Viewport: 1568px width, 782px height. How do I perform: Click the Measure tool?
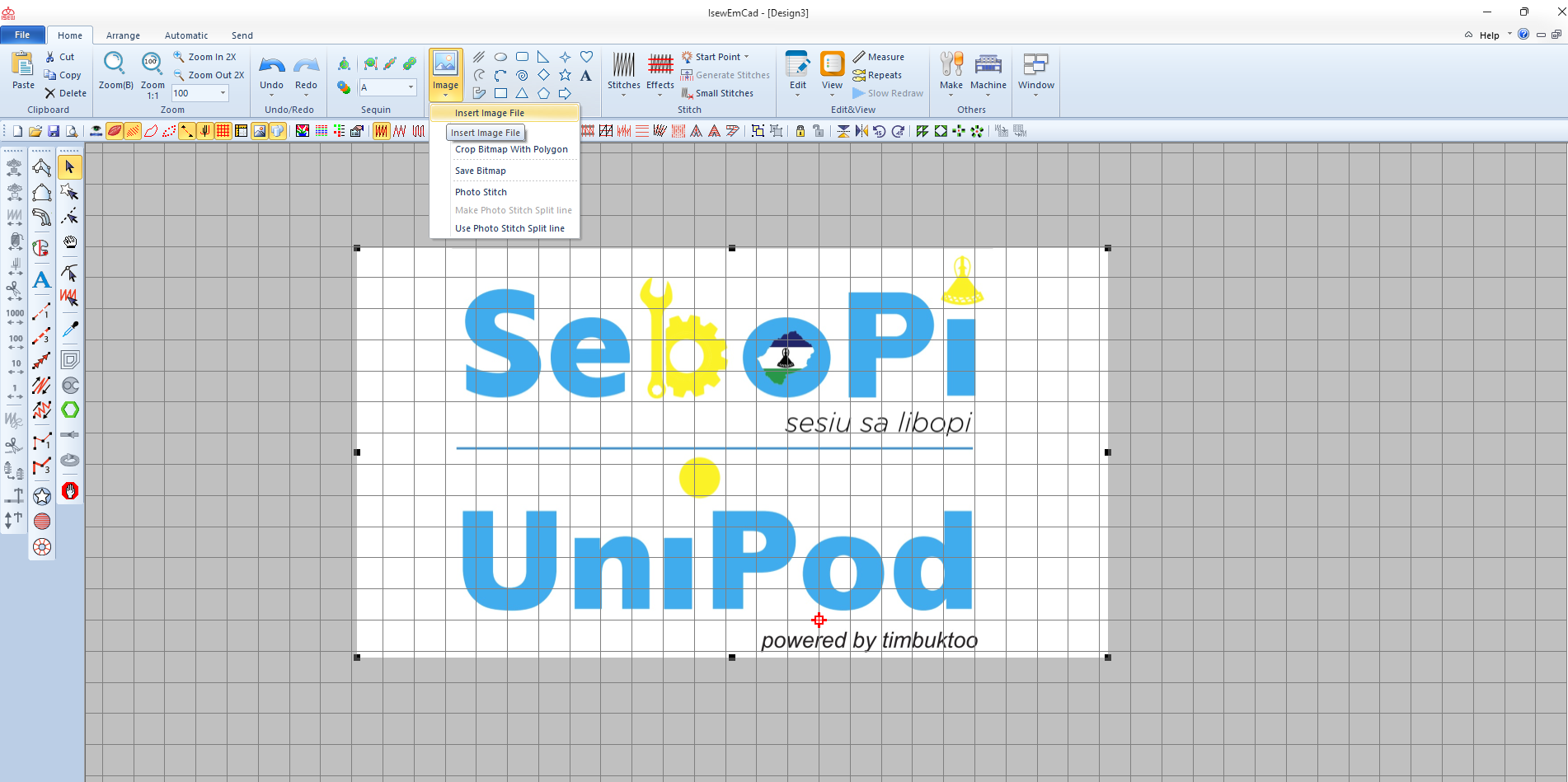point(879,57)
